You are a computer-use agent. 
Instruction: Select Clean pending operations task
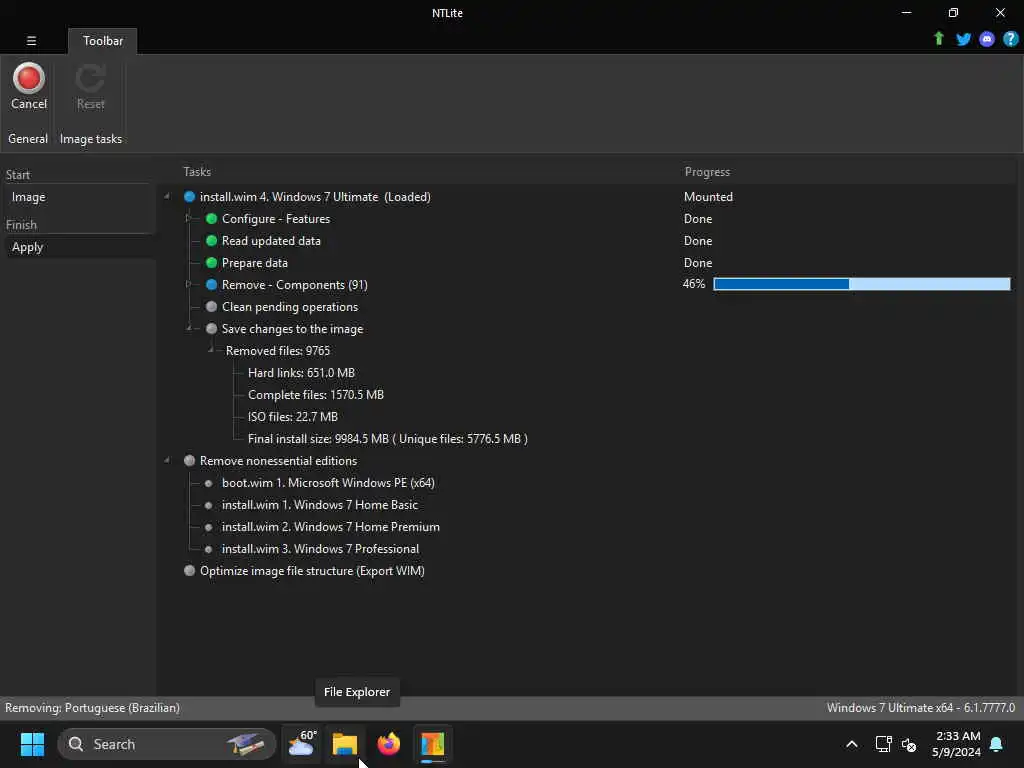click(290, 307)
